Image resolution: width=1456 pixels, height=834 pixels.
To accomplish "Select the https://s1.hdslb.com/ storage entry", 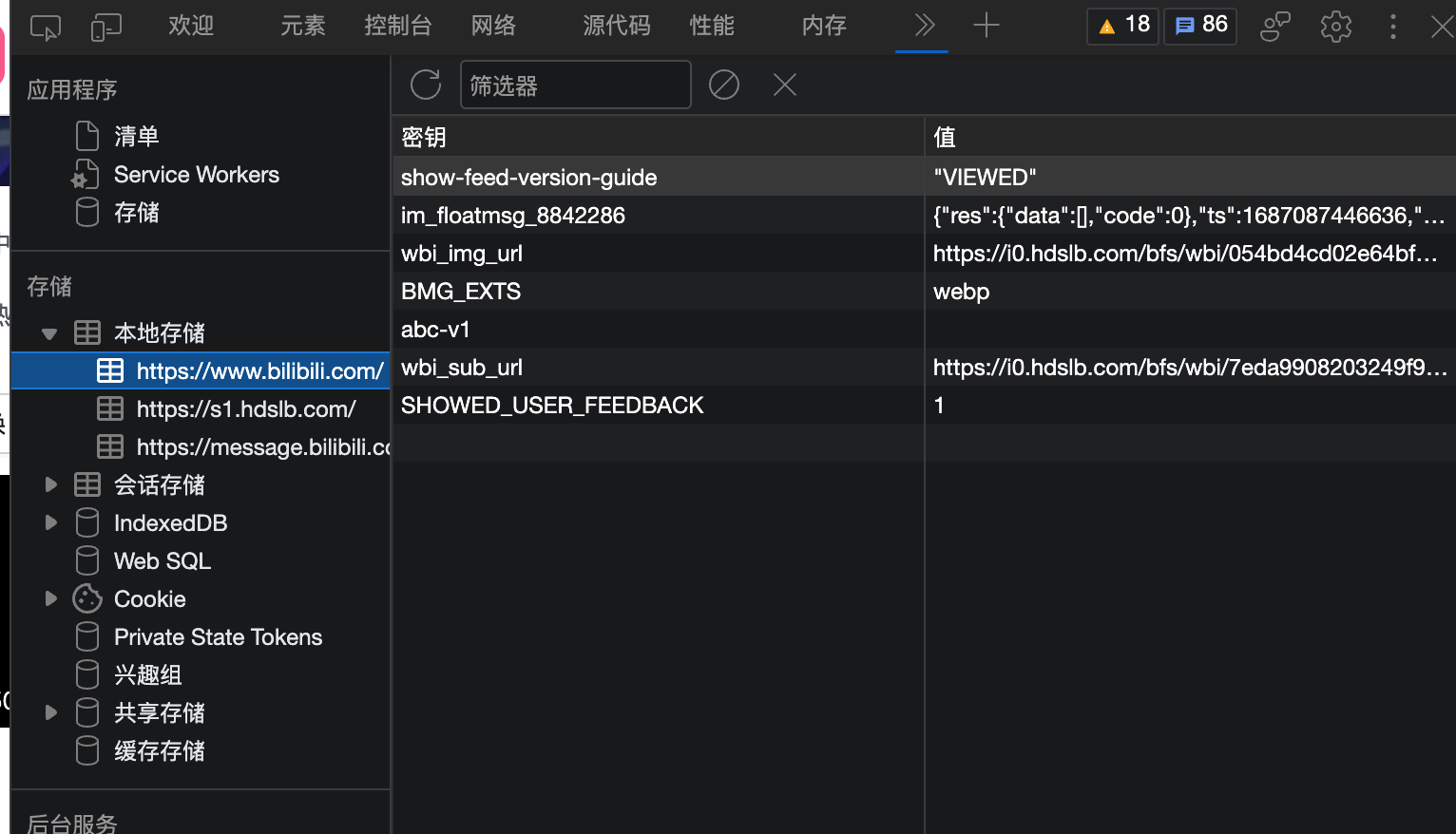I will [245, 408].
